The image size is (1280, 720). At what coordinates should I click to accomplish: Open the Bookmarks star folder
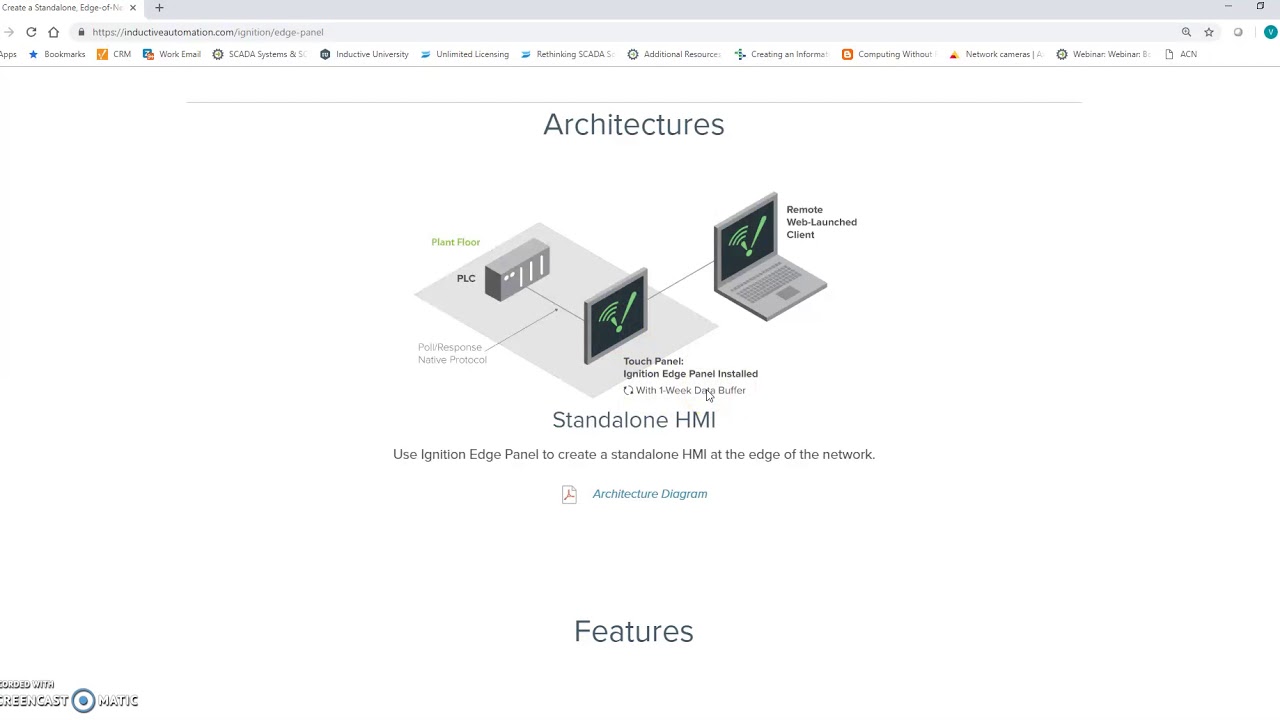tap(56, 54)
